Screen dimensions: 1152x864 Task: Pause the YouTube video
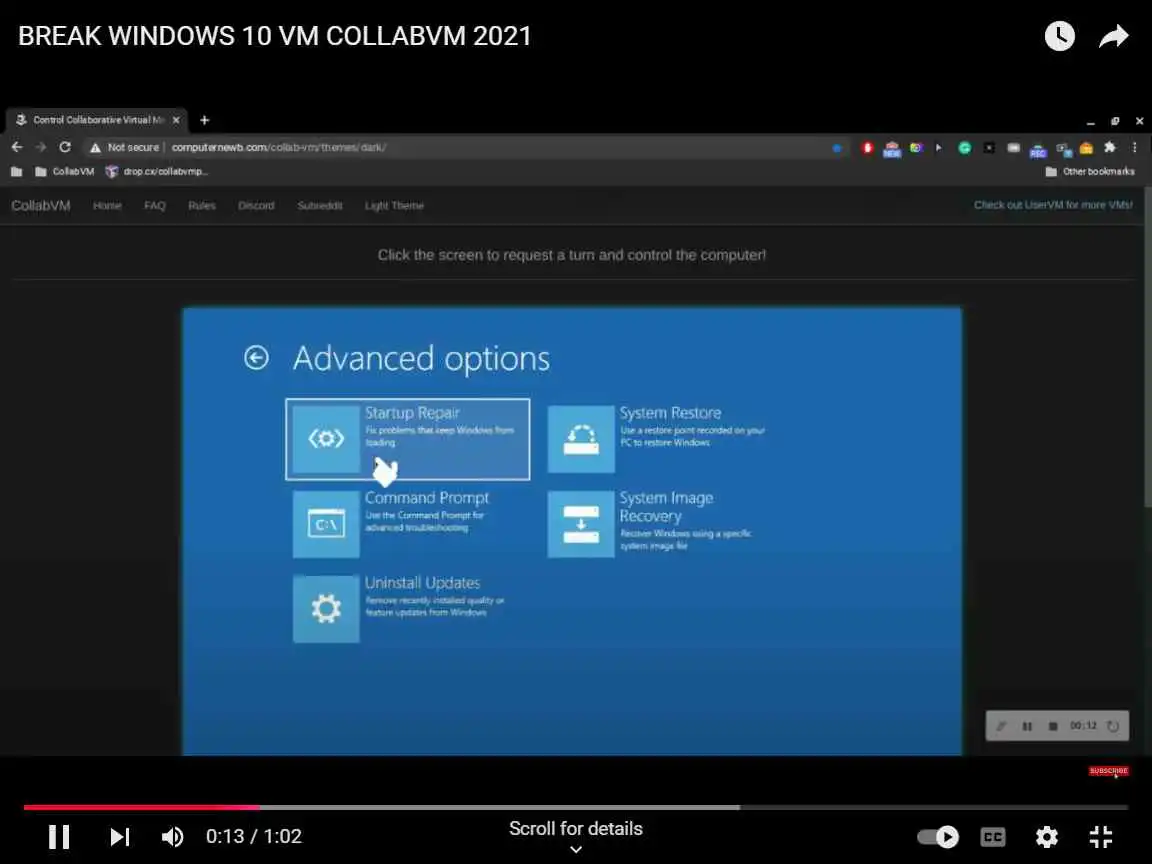click(59, 837)
